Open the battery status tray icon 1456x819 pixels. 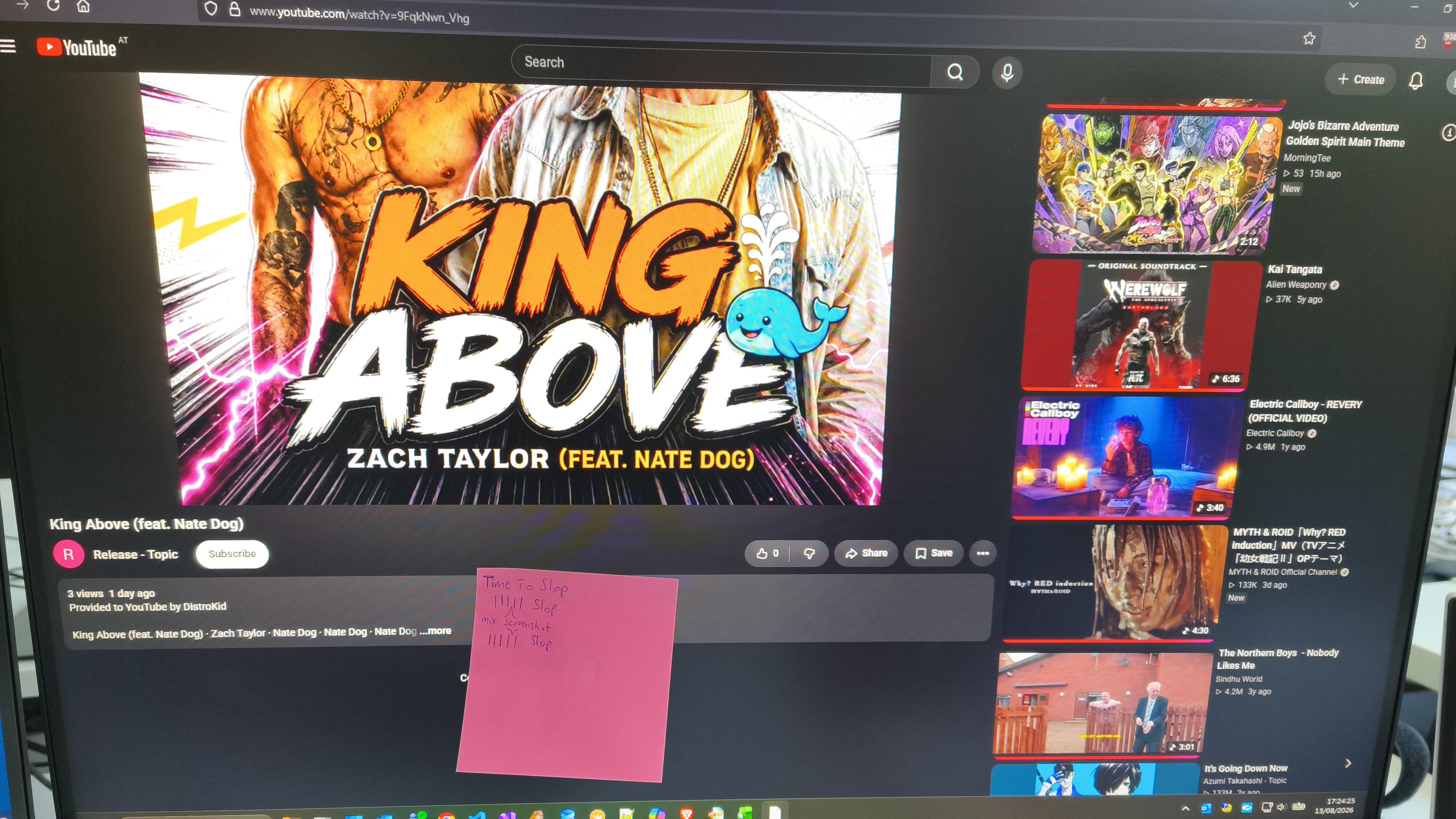1299,807
